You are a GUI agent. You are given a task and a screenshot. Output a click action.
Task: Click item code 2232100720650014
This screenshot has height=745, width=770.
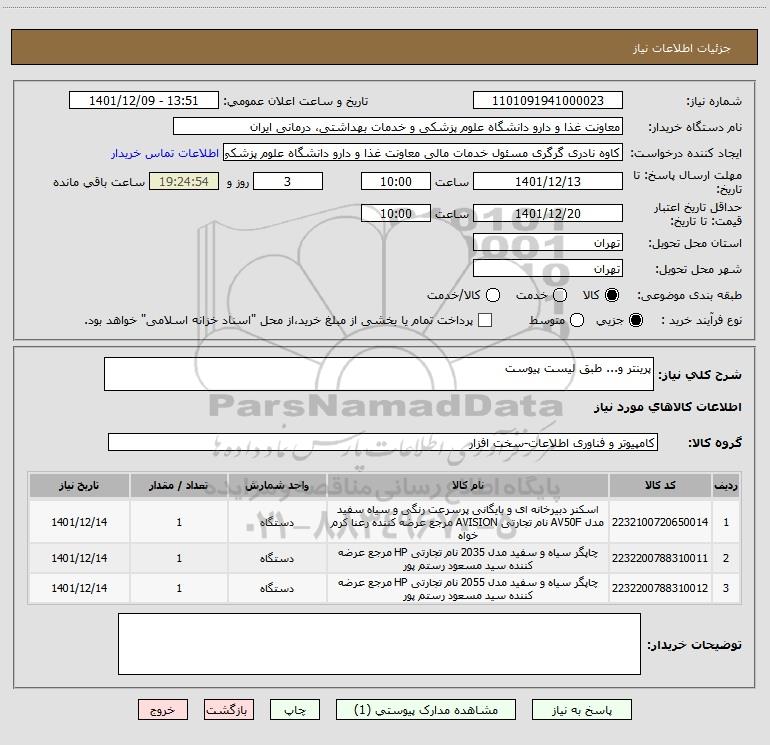[660, 522]
